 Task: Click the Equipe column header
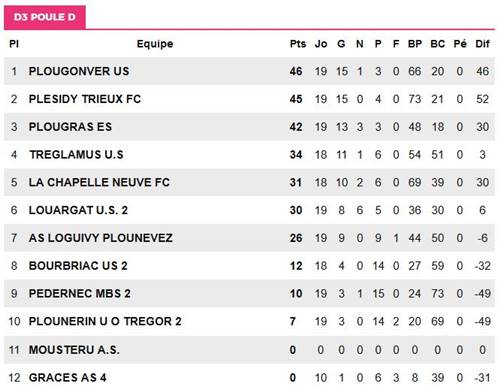pyautogui.click(x=155, y=44)
